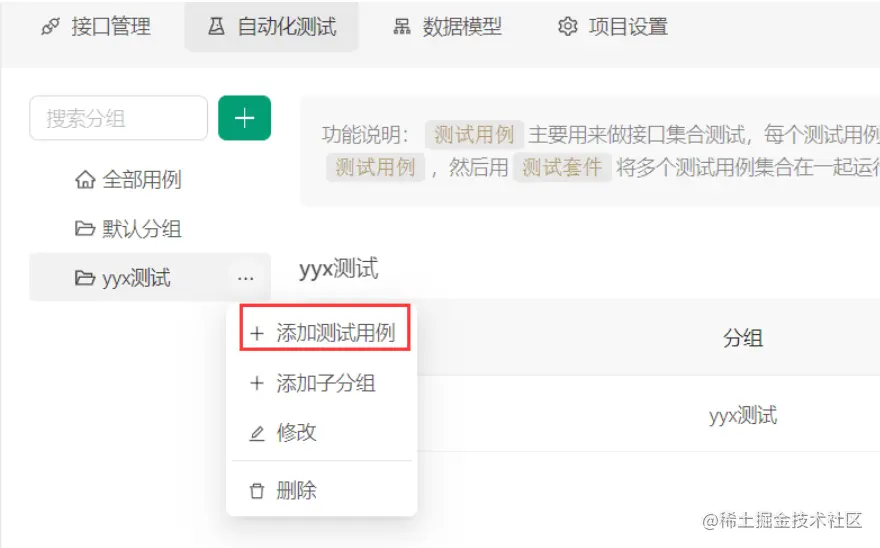Click the first 测试用例 tag after 功能说明

[x=474, y=135]
